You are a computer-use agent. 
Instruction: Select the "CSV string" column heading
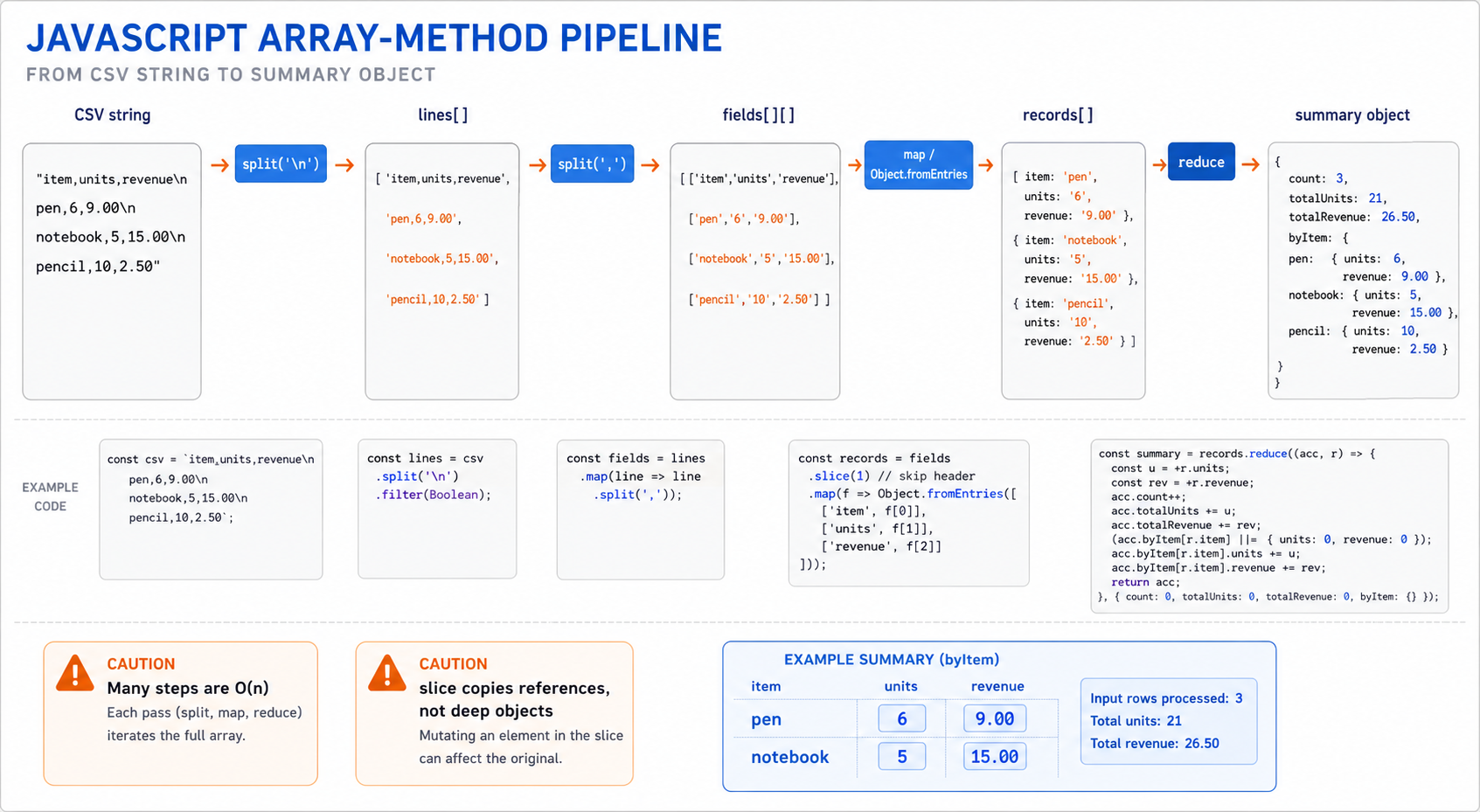pyautogui.click(x=112, y=115)
